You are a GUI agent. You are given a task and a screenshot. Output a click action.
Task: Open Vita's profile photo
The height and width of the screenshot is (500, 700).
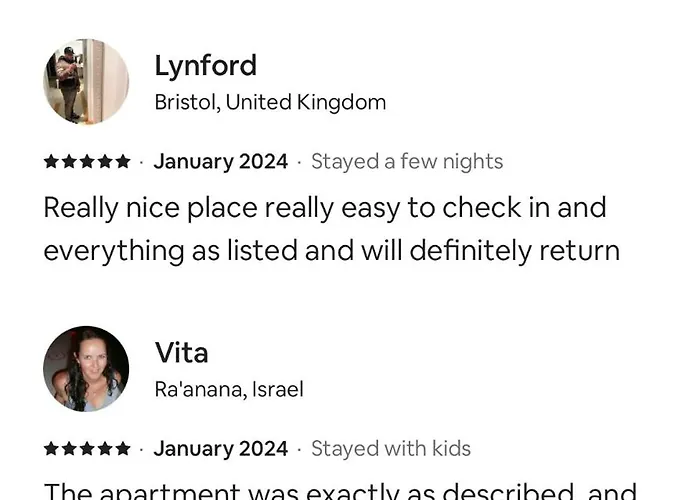86,369
